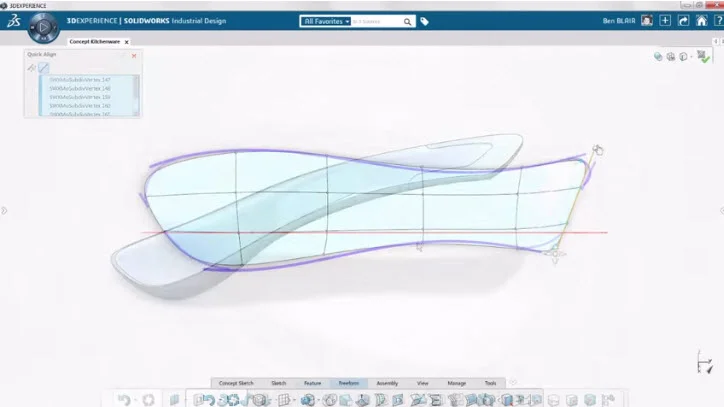Open the 3DS logo menu

coord(13,21)
